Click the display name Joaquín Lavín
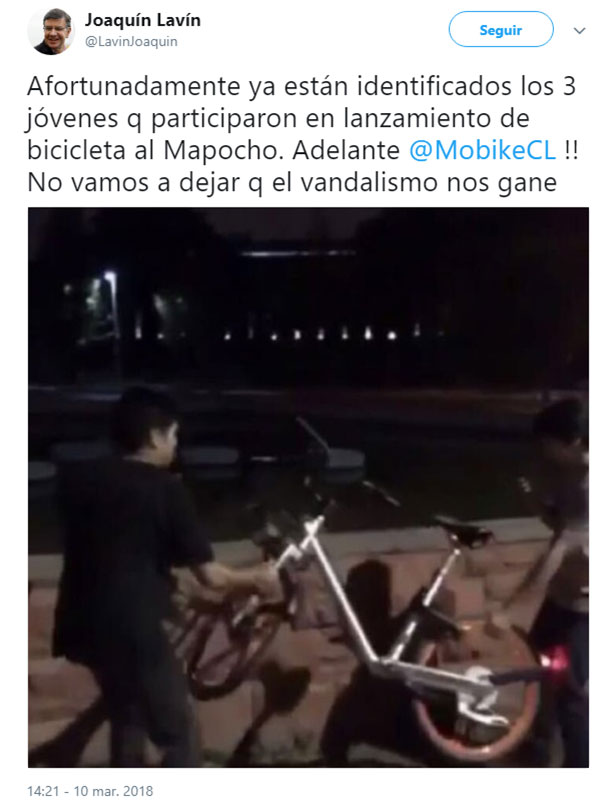The image size is (610, 807). coord(143,20)
